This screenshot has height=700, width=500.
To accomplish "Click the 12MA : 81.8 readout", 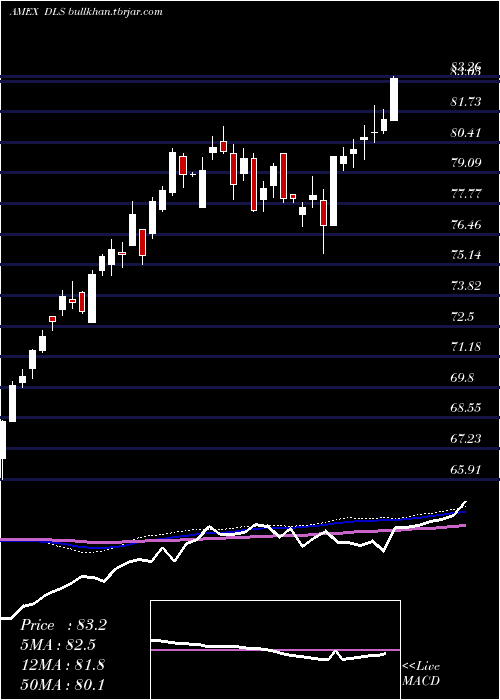I will click(x=62, y=665).
